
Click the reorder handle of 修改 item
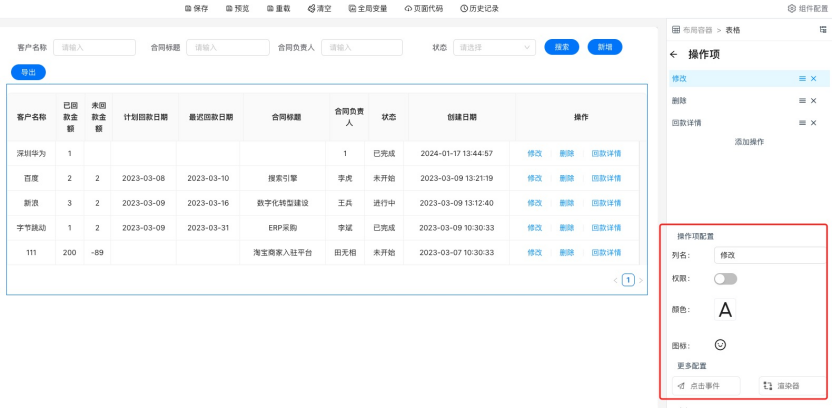click(x=802, y=79)
